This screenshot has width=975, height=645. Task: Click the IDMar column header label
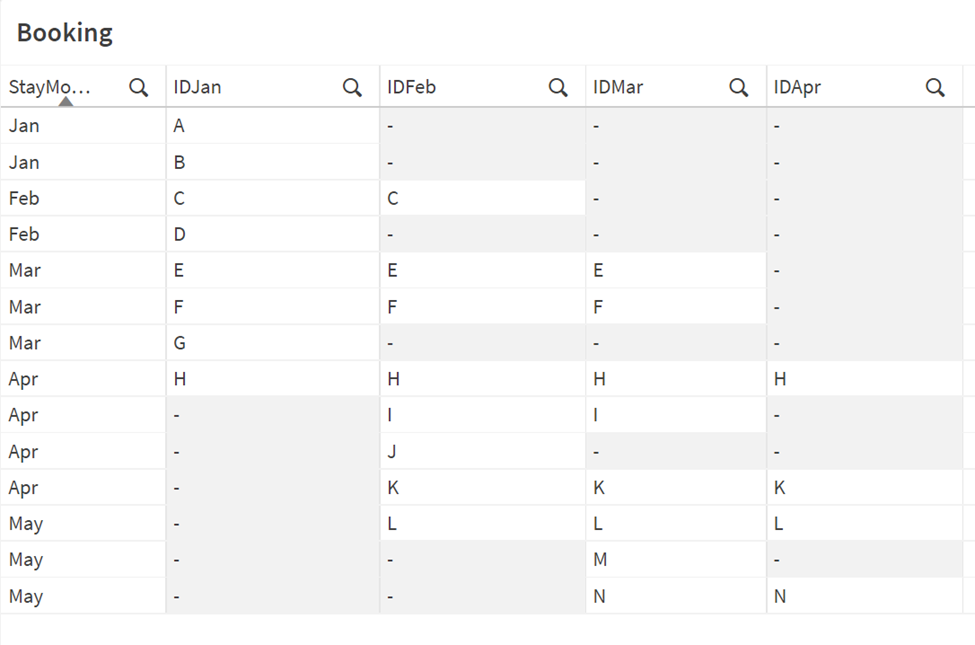[618, 88]
